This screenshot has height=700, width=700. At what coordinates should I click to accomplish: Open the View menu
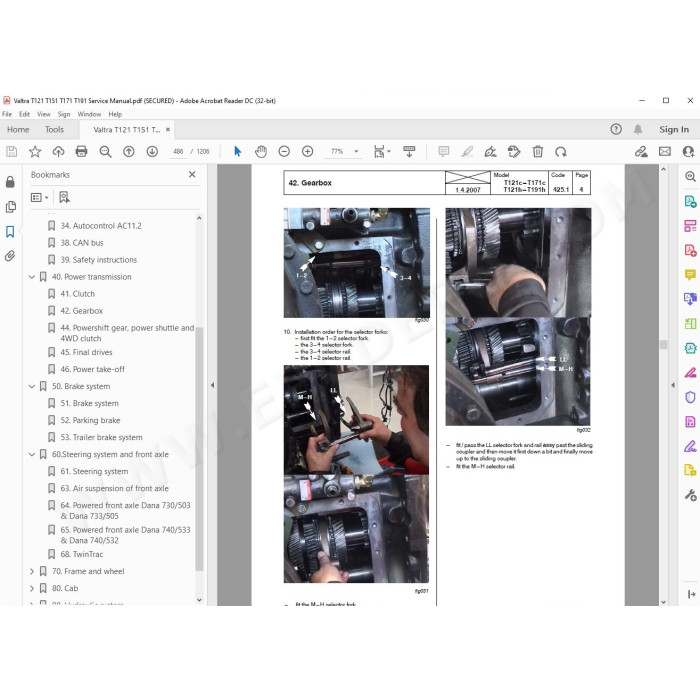44,114
